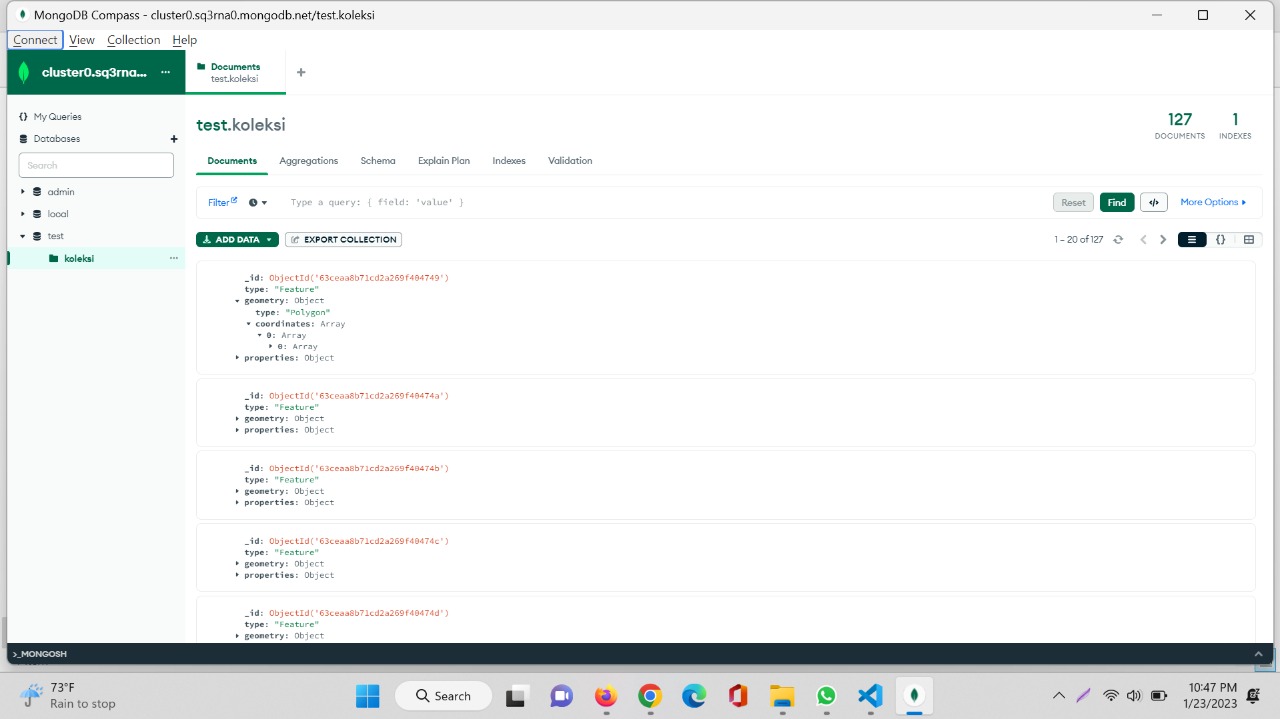Viewport: 1280px width, 719px height.
Task: Switch to Indexes tab
Action: (509, 161)
